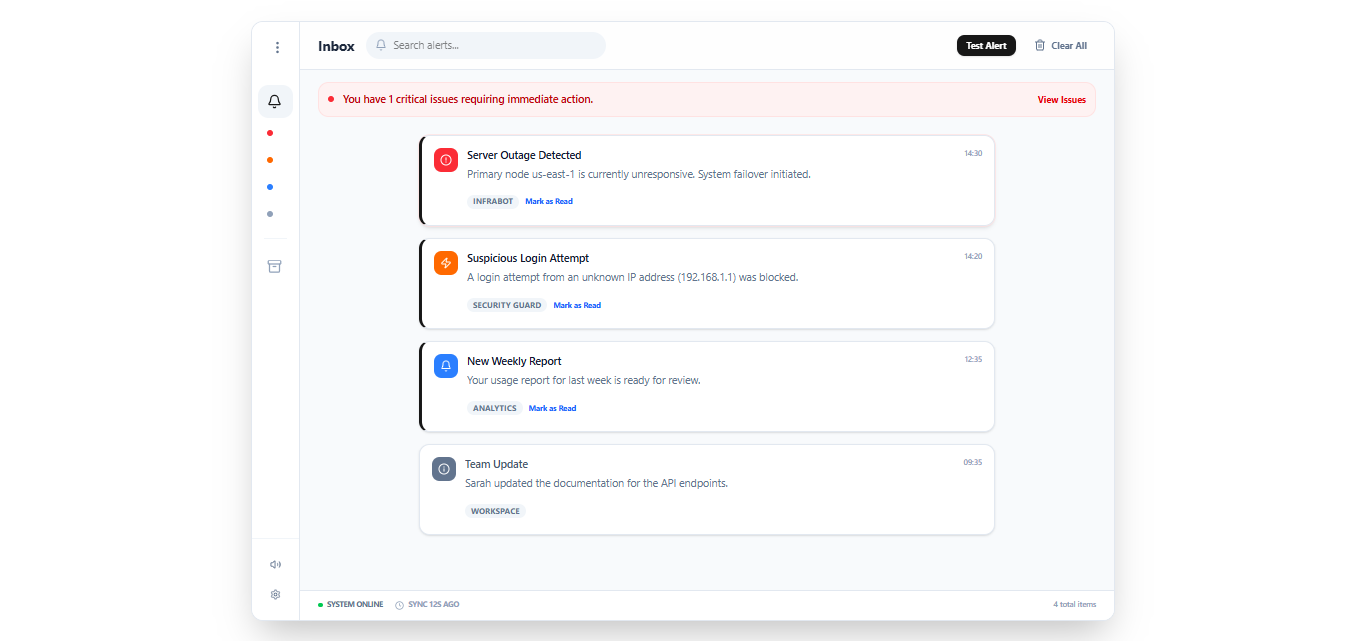Click the gray info icon on Team Update
The image size is (1366, 641).
point(444,469)
